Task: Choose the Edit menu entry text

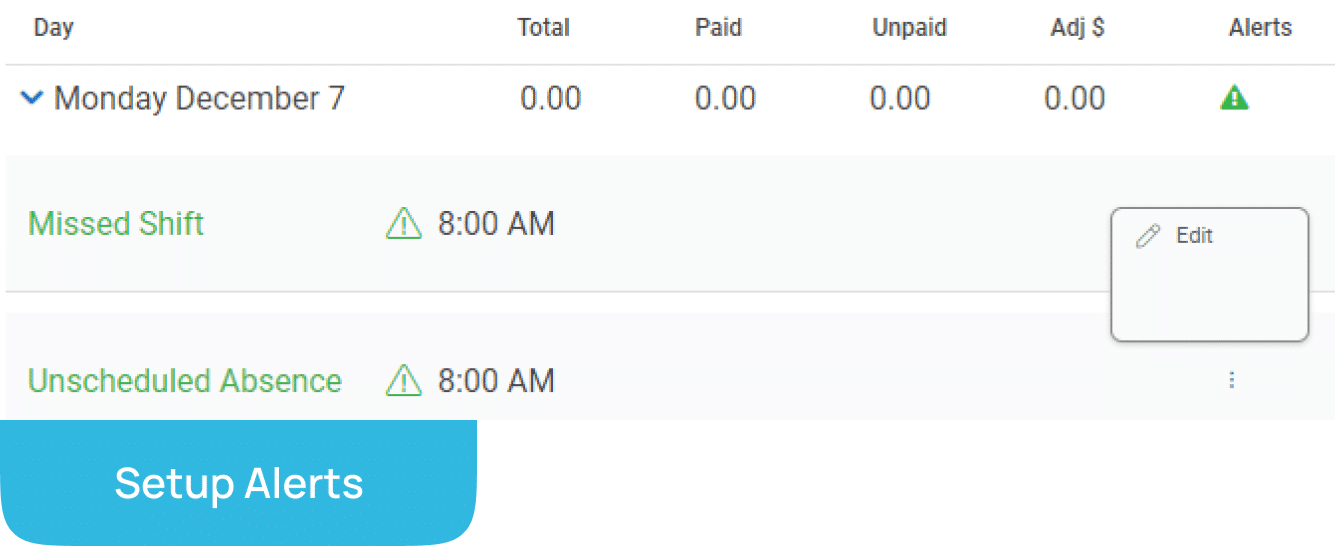Action: (x=1194, y=236)
